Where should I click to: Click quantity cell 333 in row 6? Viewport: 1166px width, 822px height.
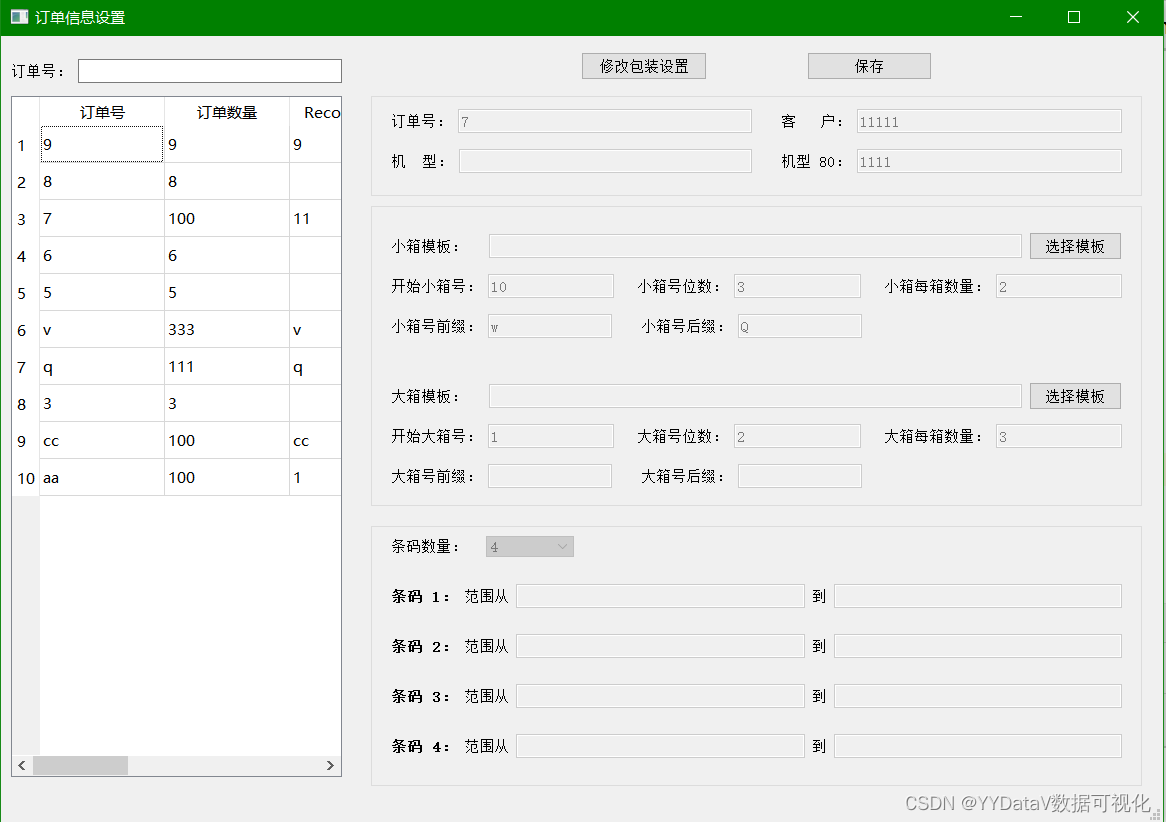tap(227, 330)
